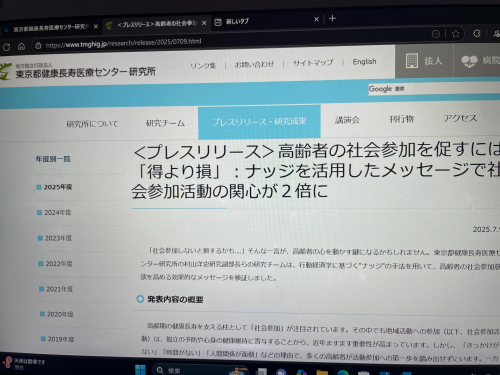Add page to favorites star icon

(x=456, y=34)
